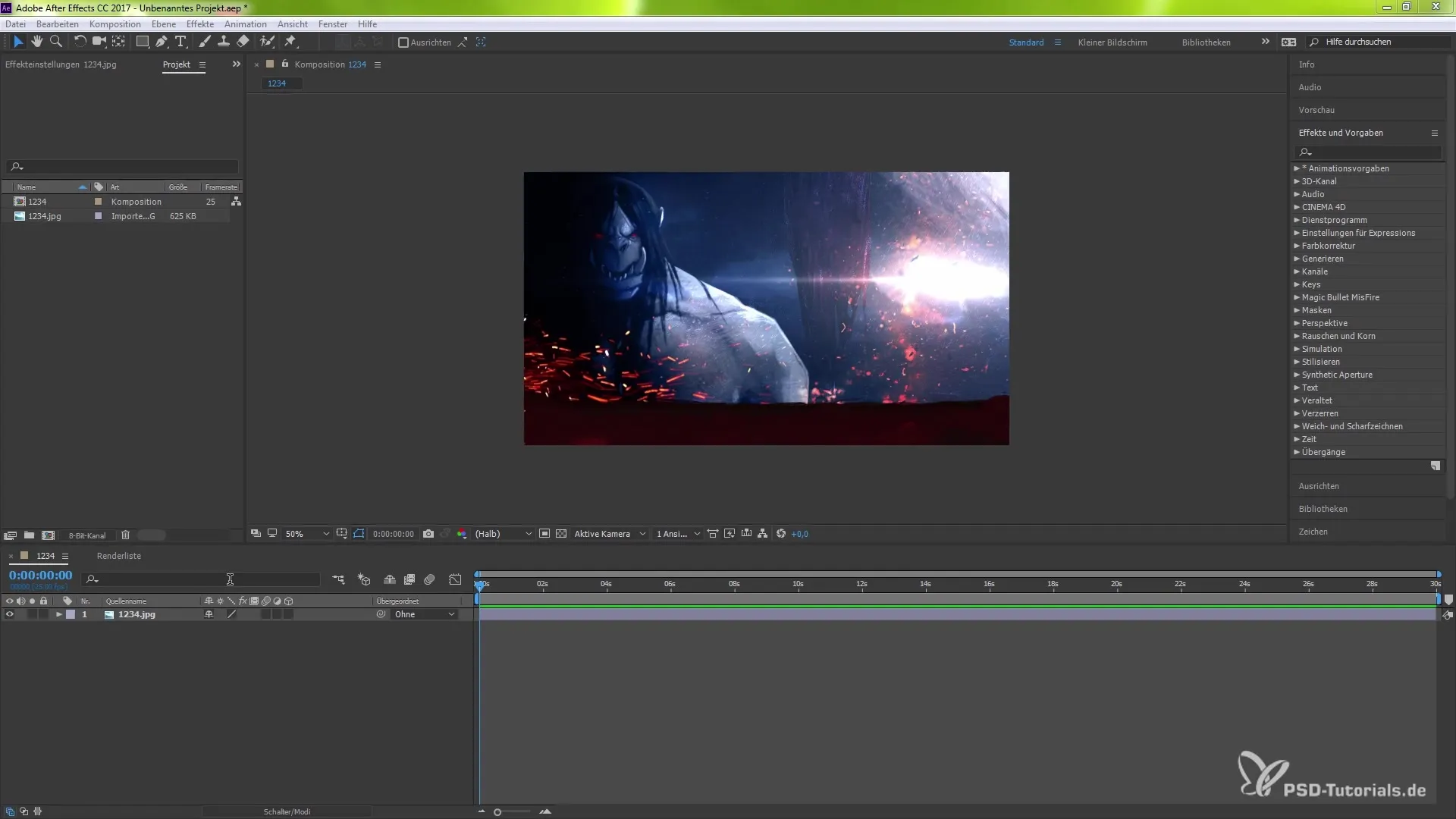
Task: Select the Puppet Pin tool
Action: coord(290,42)
